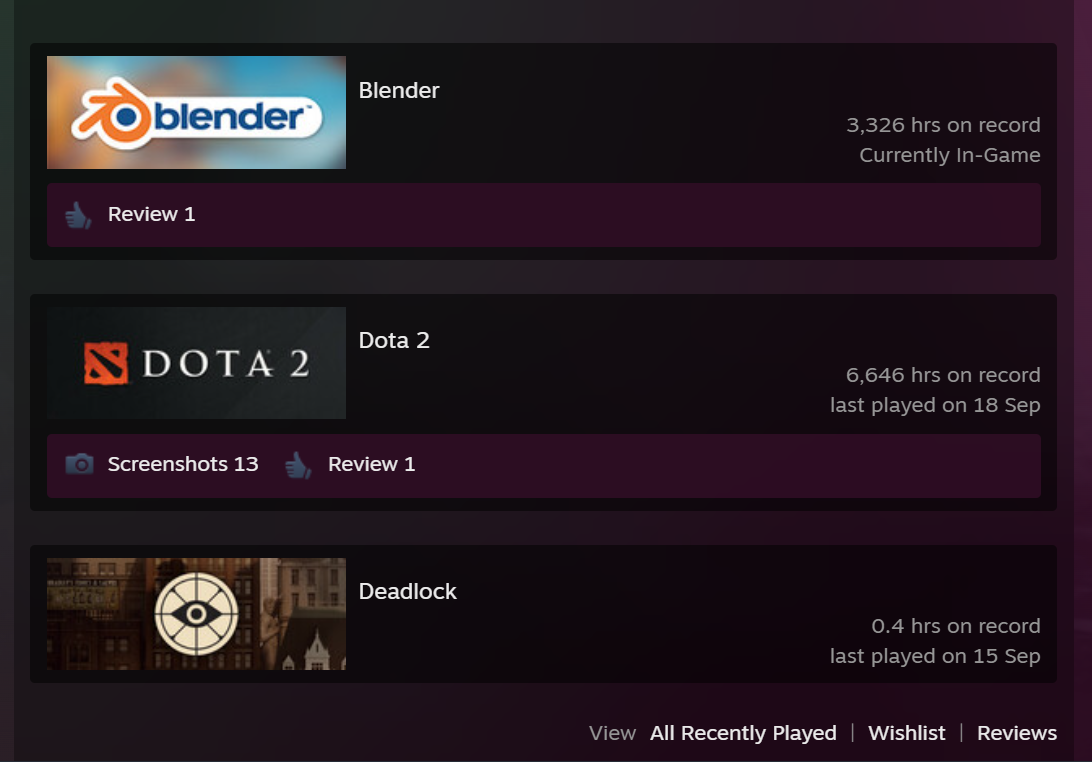This screenshot has height=762, width=1092.
Task: Click the Currently In-Game status
Action: pyautogui.click(x=950, y=155)
